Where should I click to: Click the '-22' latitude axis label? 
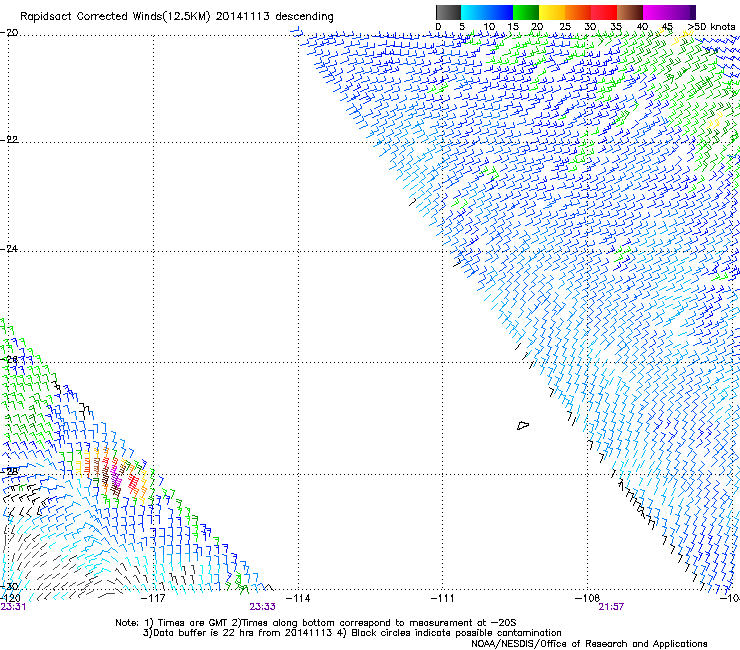coord(9,140)
